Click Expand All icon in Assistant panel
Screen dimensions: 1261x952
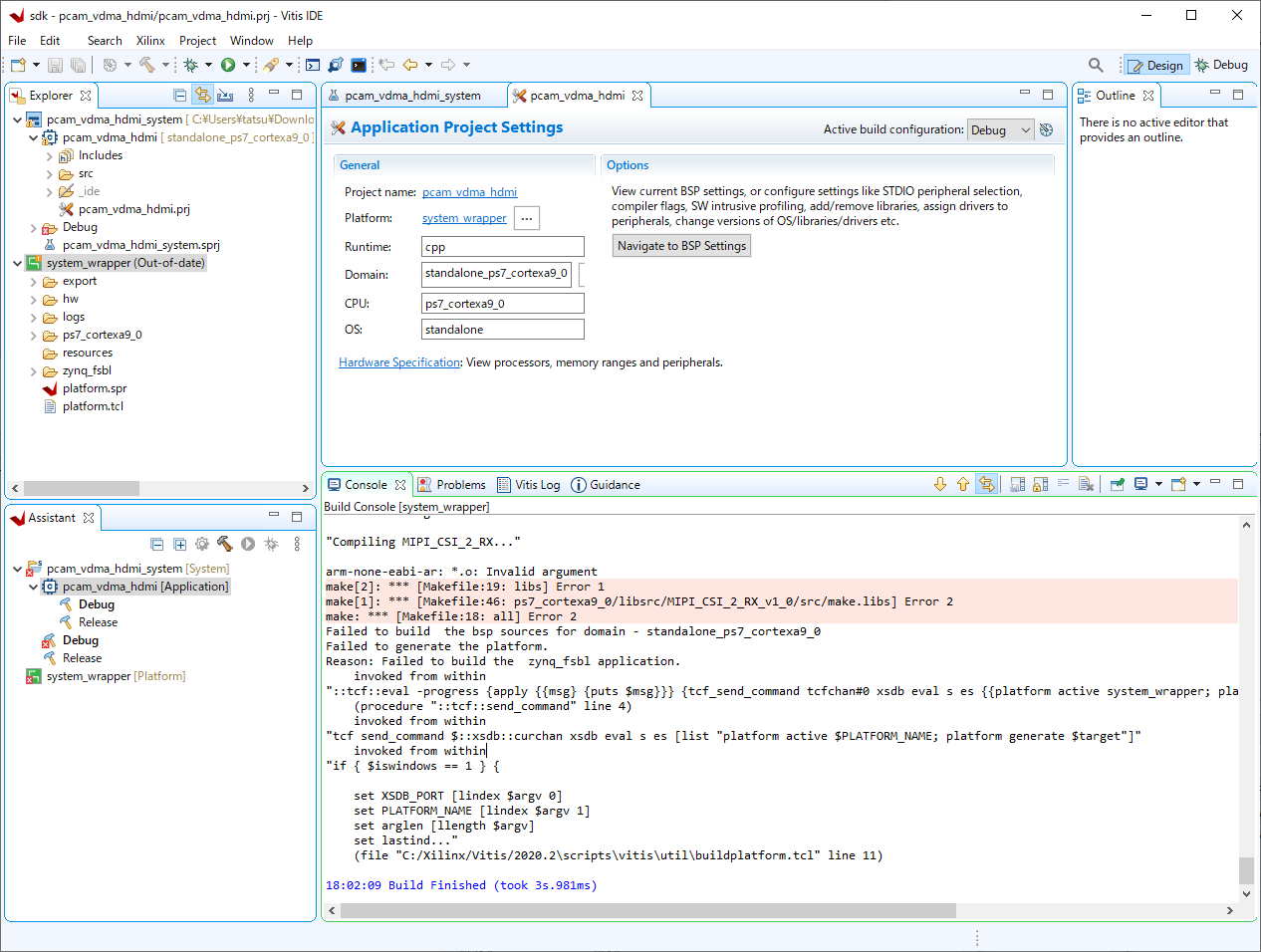[179, 544]
